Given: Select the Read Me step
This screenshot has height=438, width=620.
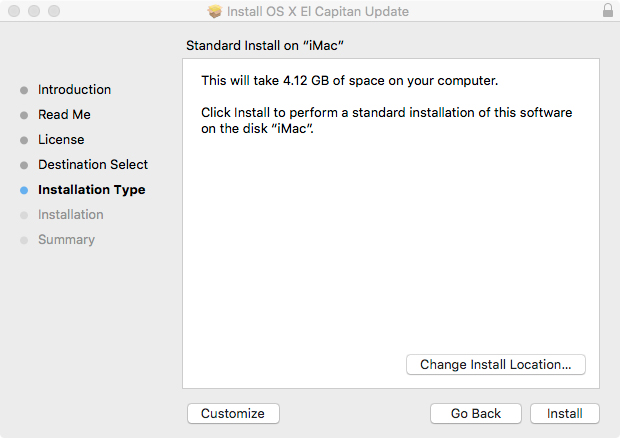Looking at the screenshot, I should coord(64,115).
